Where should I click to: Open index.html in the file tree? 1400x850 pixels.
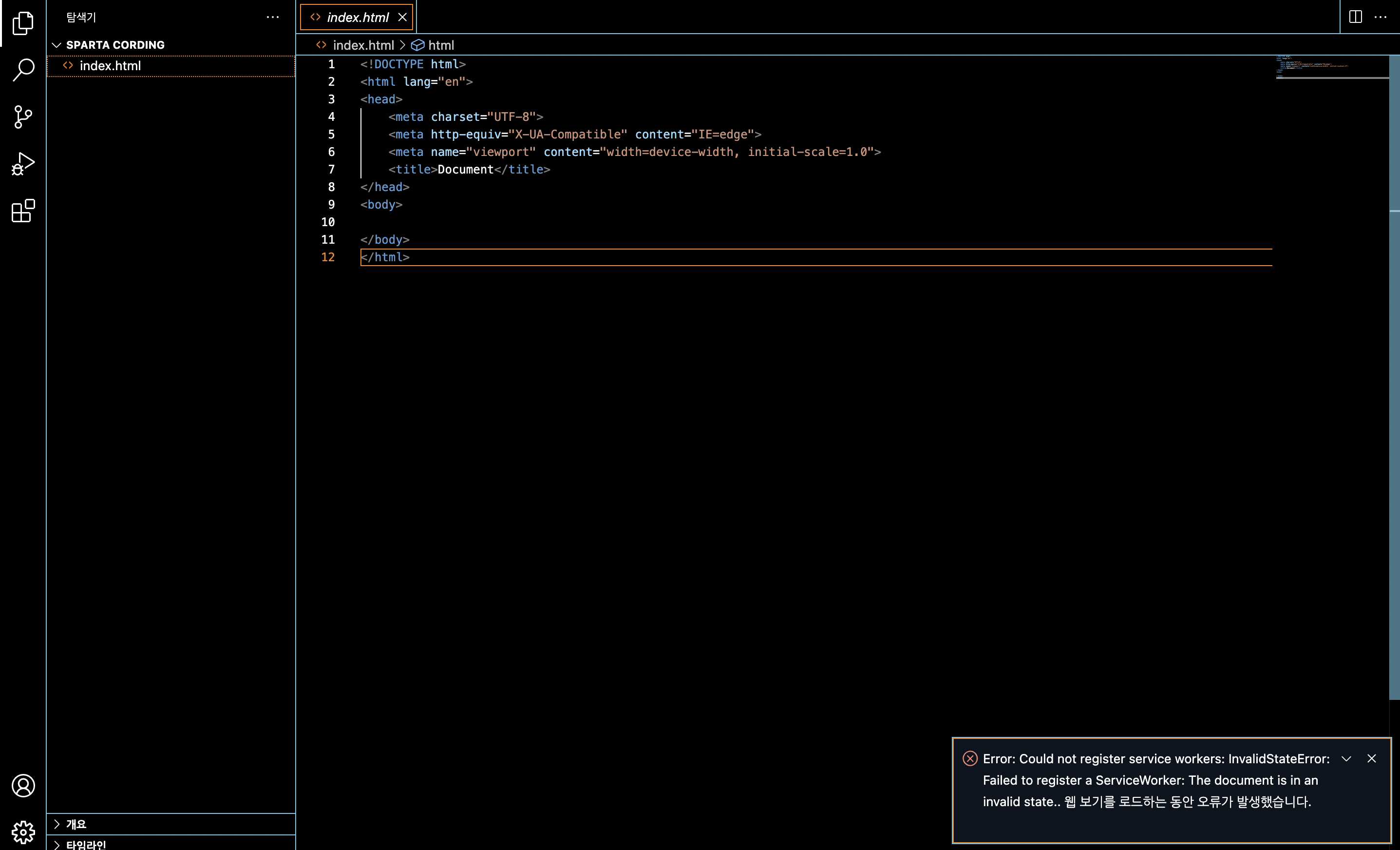click(170, 66)
